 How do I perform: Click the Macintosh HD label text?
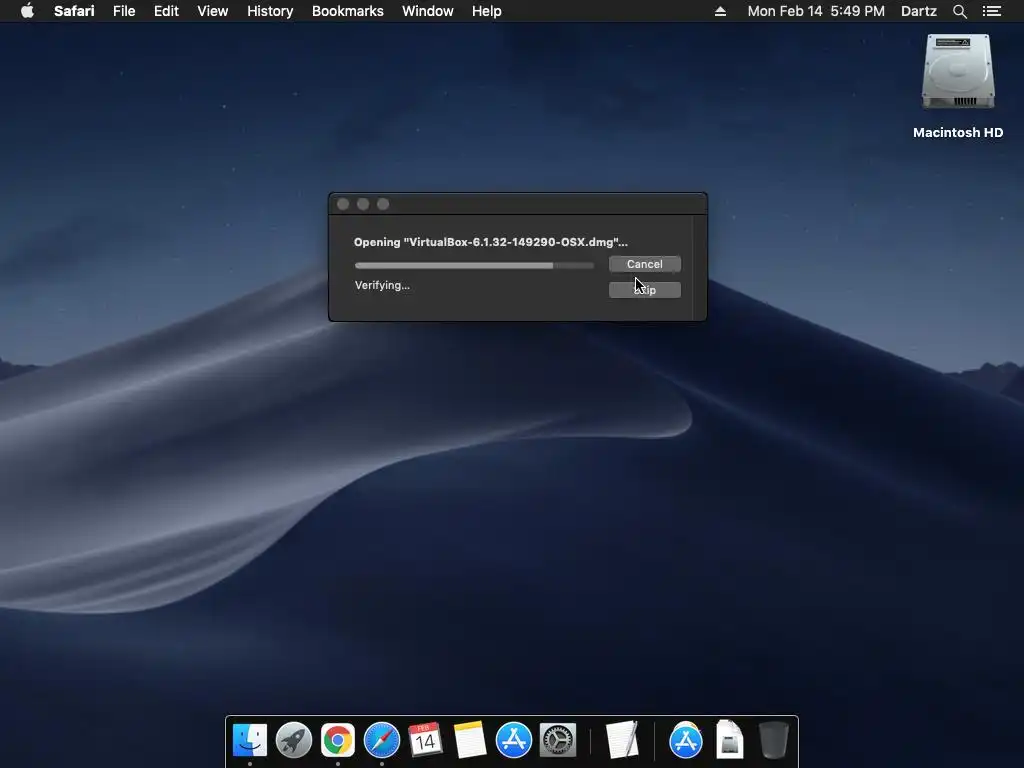coord(958,133)
